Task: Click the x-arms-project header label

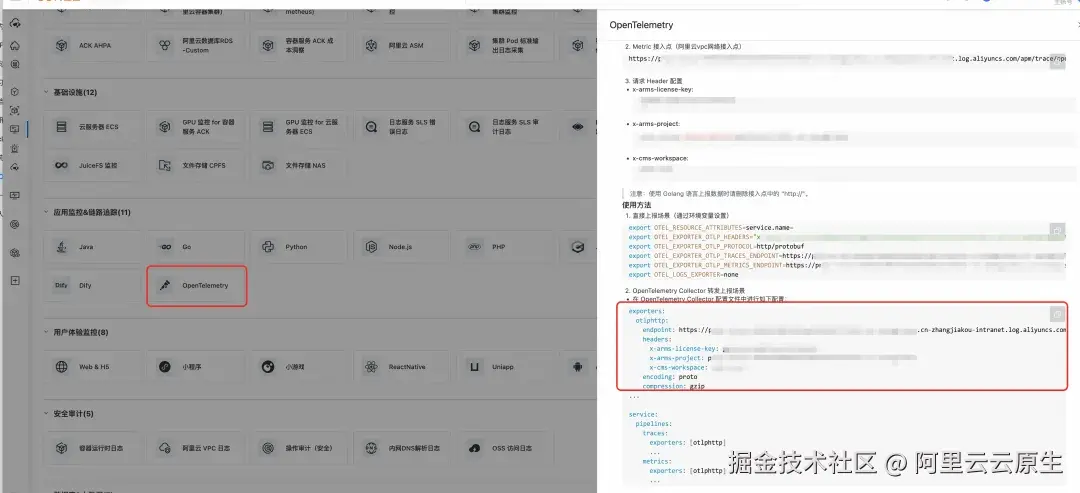Action: [x=656, y=123]
